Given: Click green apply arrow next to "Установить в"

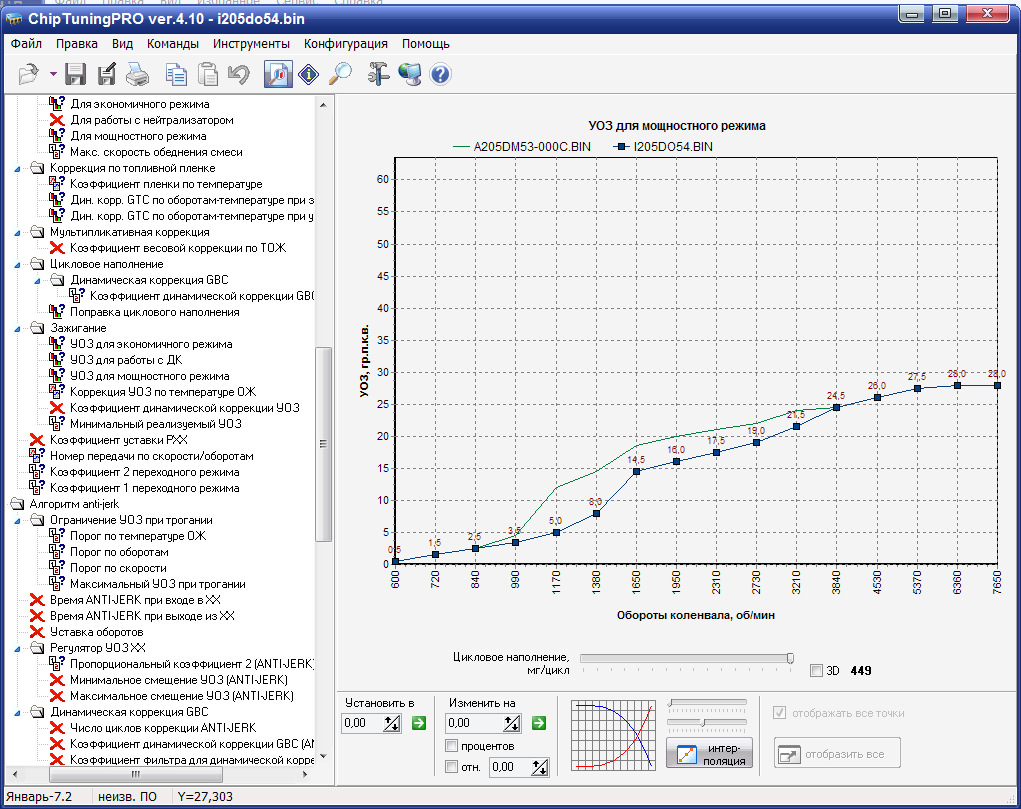Looking at the screenshot, I should coord(419,723).
